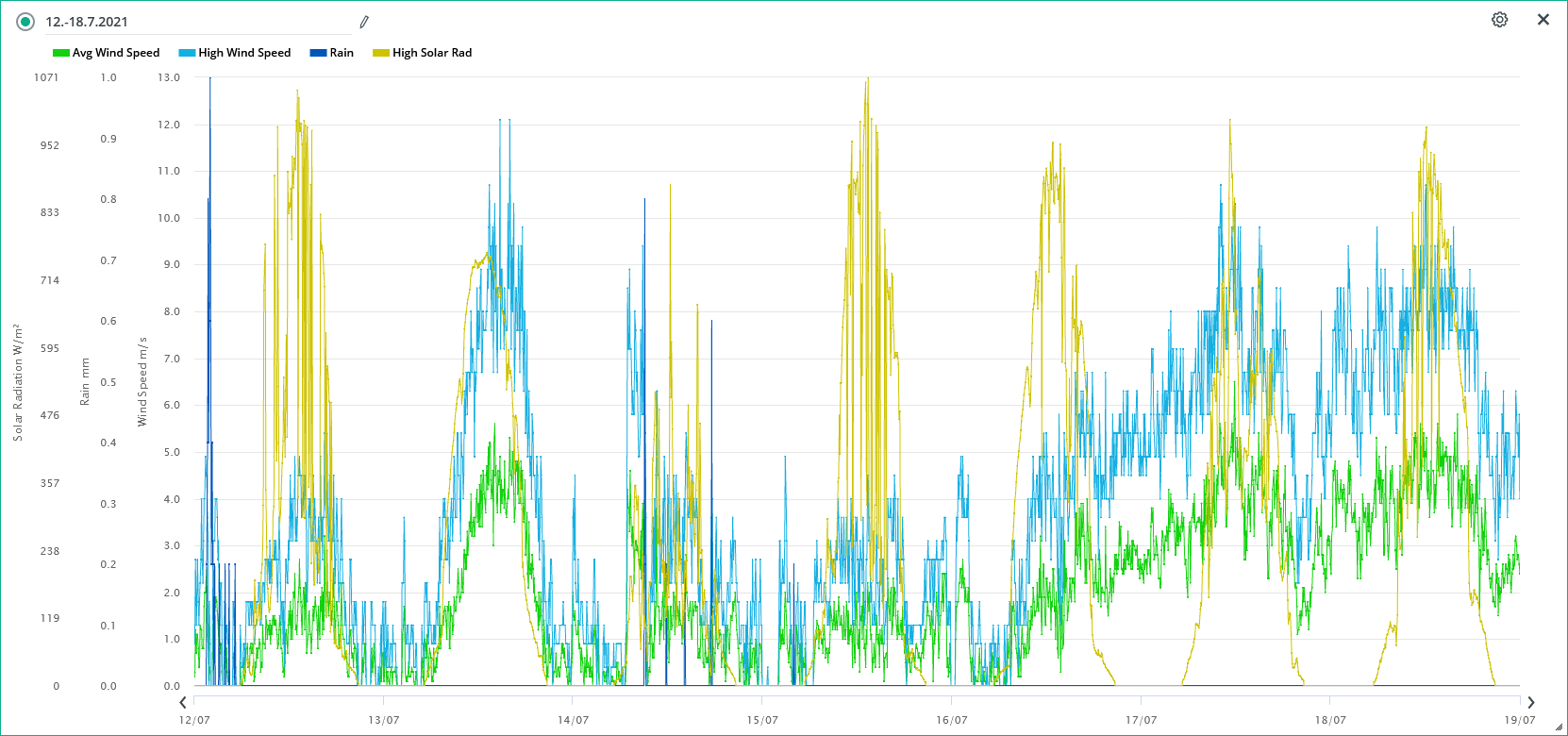This screenshot has width=1568, height=736.
Task: Click the Wind Speed m/s axis title
Action: 142,381
